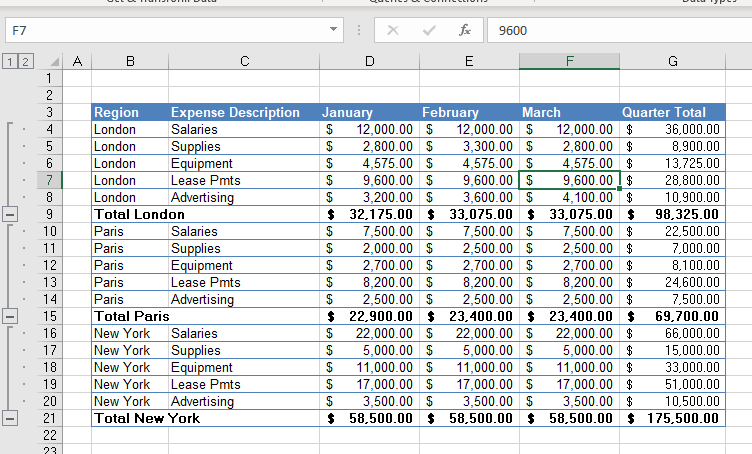
Task: Collapse the London group rows
Action: click(10, 214)
